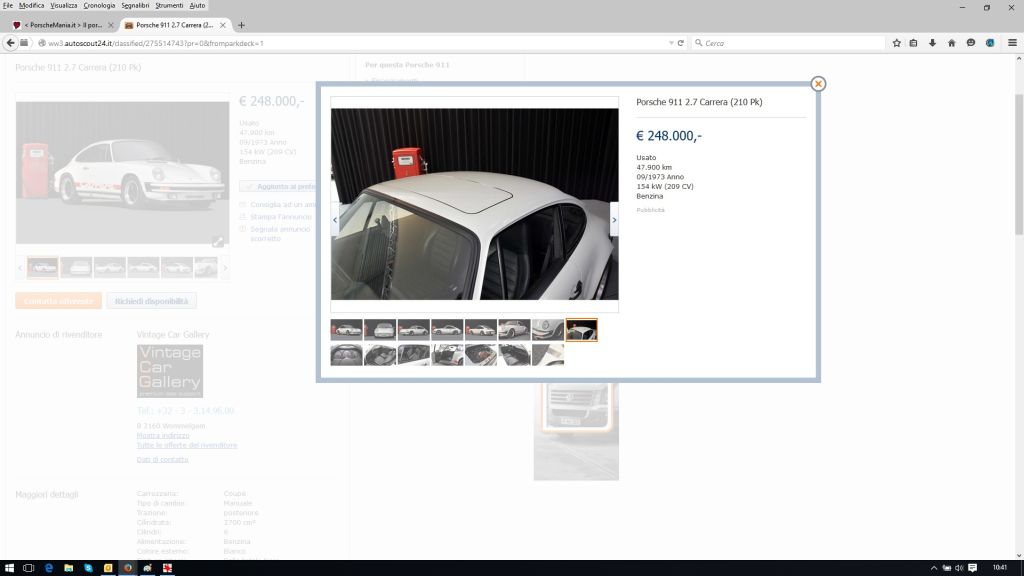Close the PorscheMania.it tab

tap(110, 25)
